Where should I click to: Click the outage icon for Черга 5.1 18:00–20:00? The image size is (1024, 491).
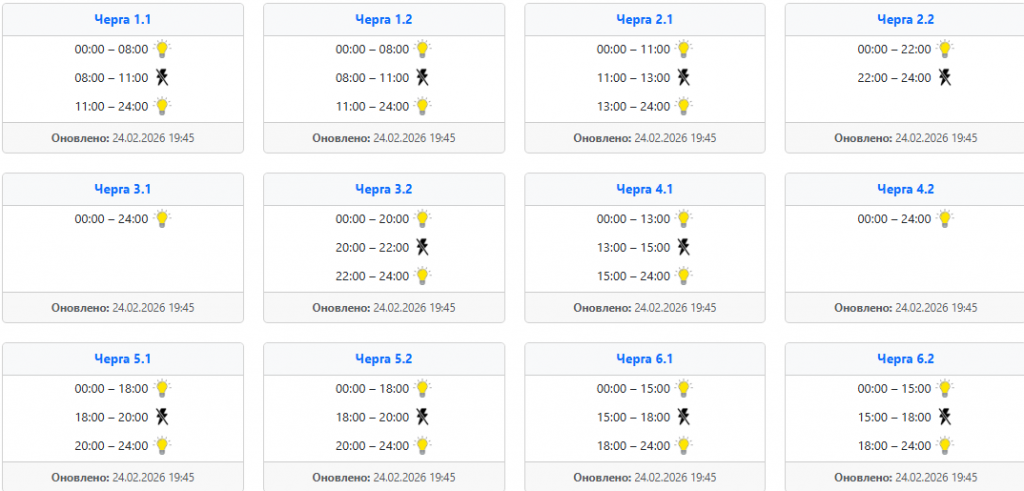point(162,417)
